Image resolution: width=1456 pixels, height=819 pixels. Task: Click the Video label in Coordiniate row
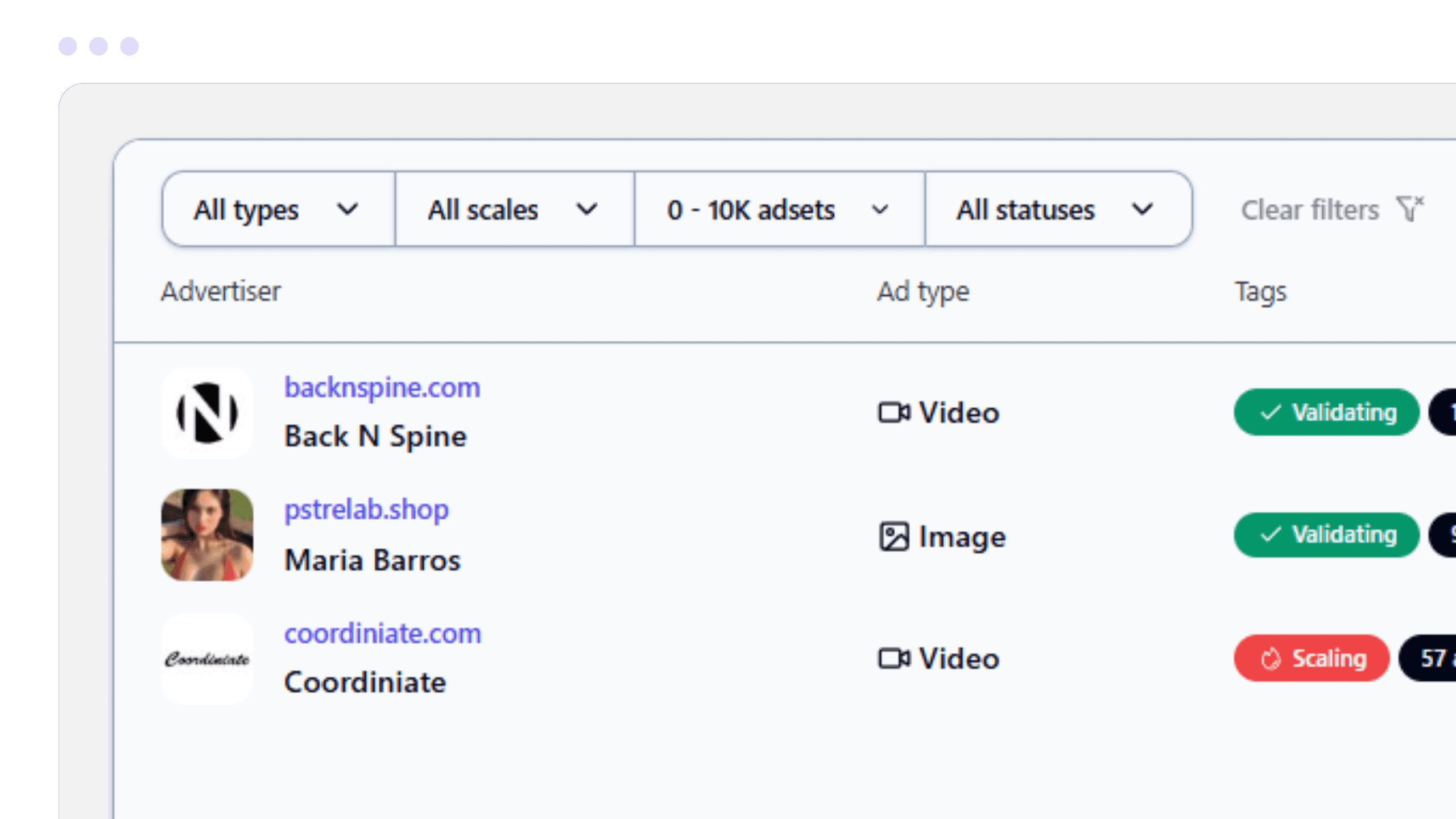pyautogui.click(x=959, y=659)
